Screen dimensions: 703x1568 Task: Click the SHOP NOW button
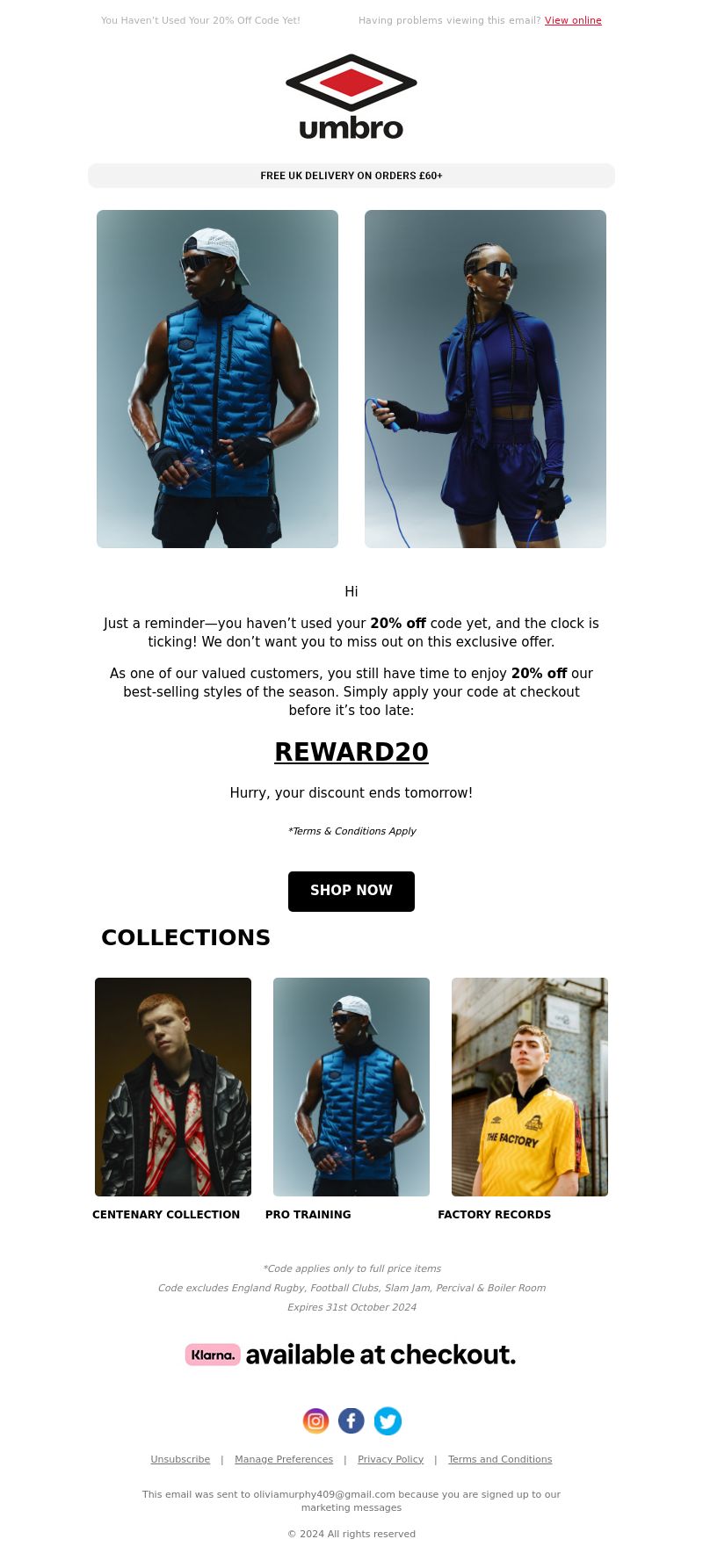351,891
